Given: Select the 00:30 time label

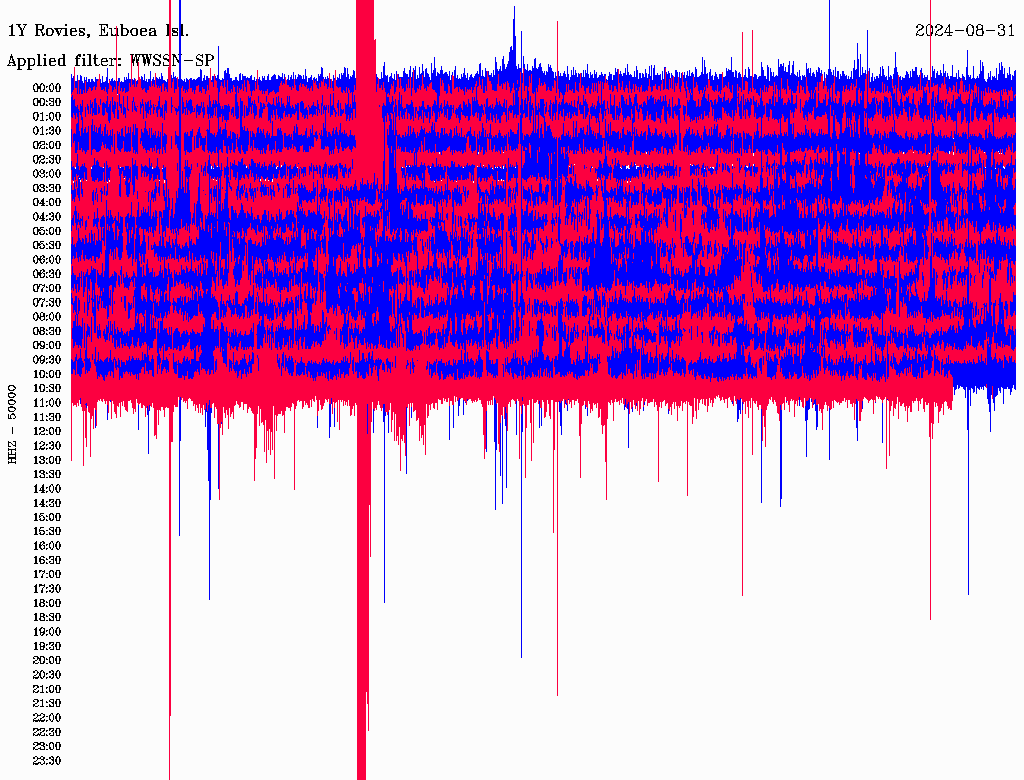Looking at the screenshot, I should (x=47, y=103).
